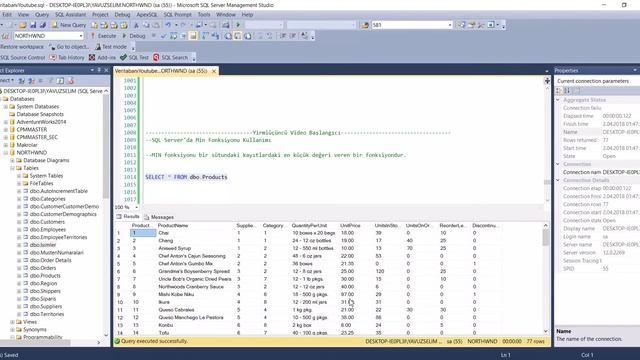Collapse Aggregate Status section in Properties
Viewport: 640px width, 360px height.
558,100
